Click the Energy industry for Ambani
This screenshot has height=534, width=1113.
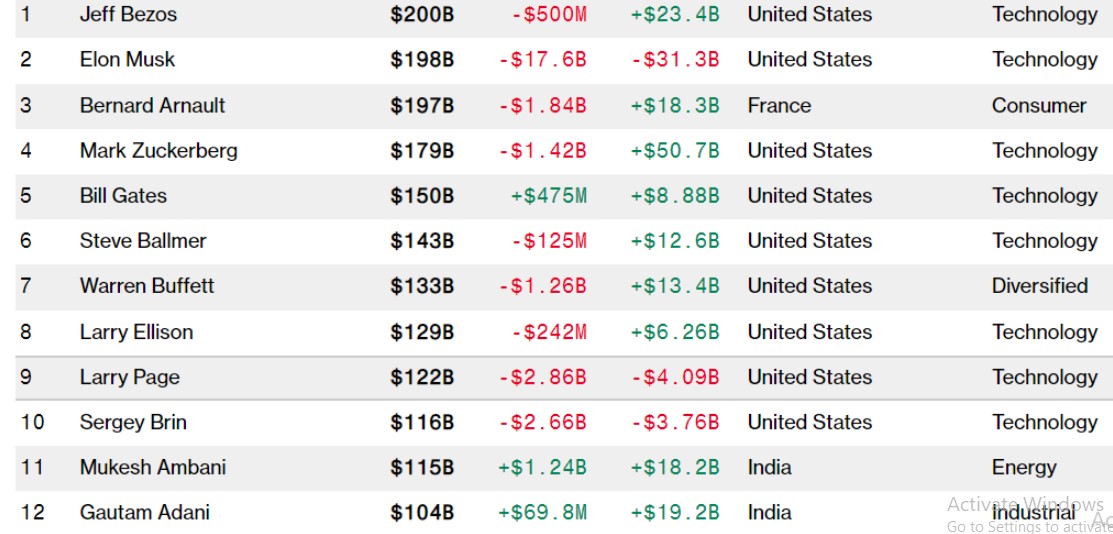pos(1024,467)
